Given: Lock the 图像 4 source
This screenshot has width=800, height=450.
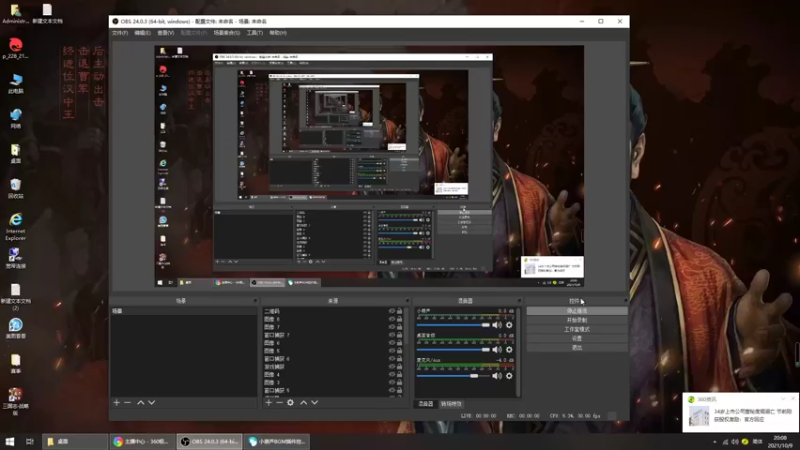Looking at the screenshot, I should (x=399, y=374).
